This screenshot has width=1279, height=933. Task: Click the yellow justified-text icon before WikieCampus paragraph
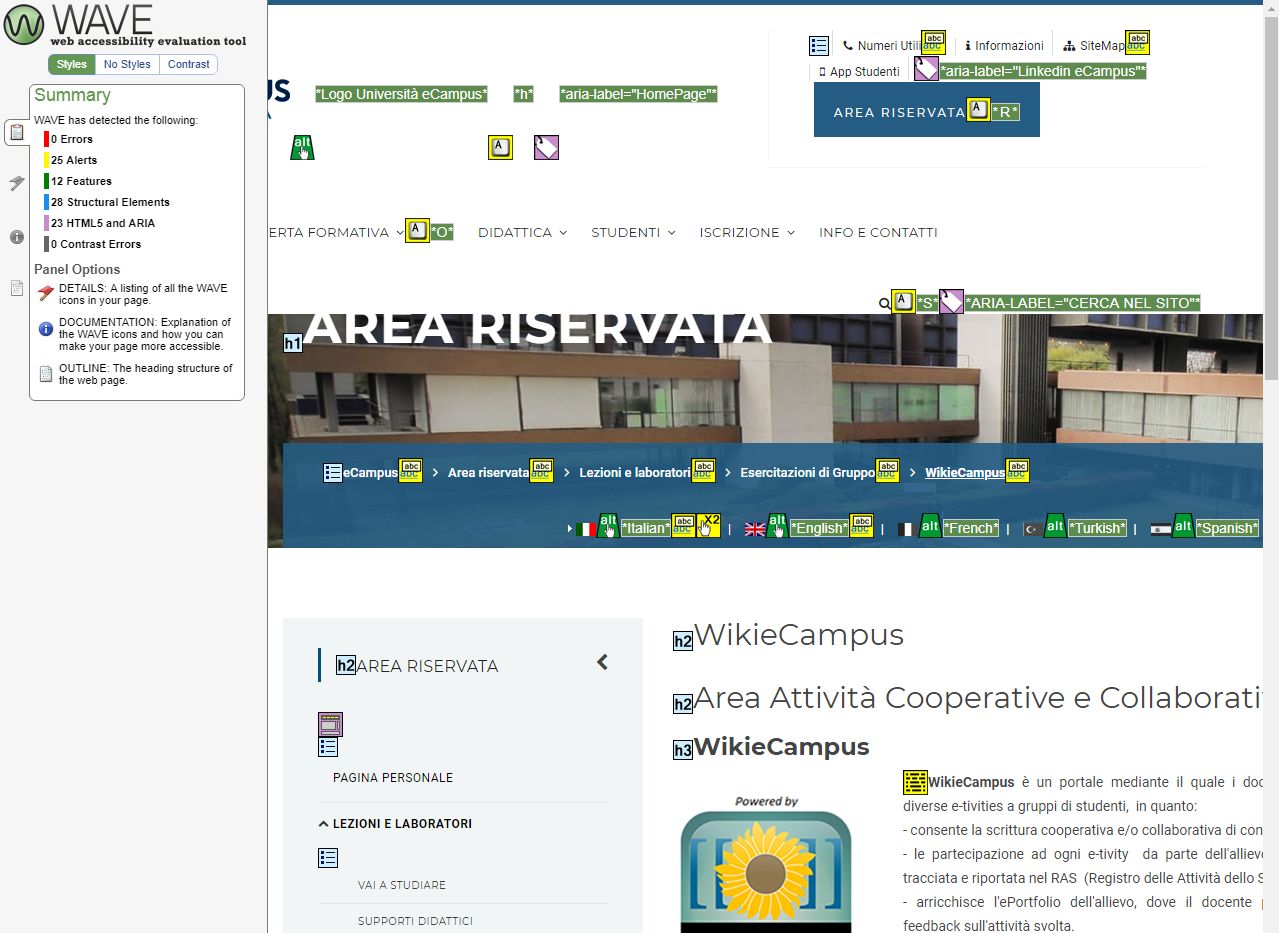(x=915, y=782)
